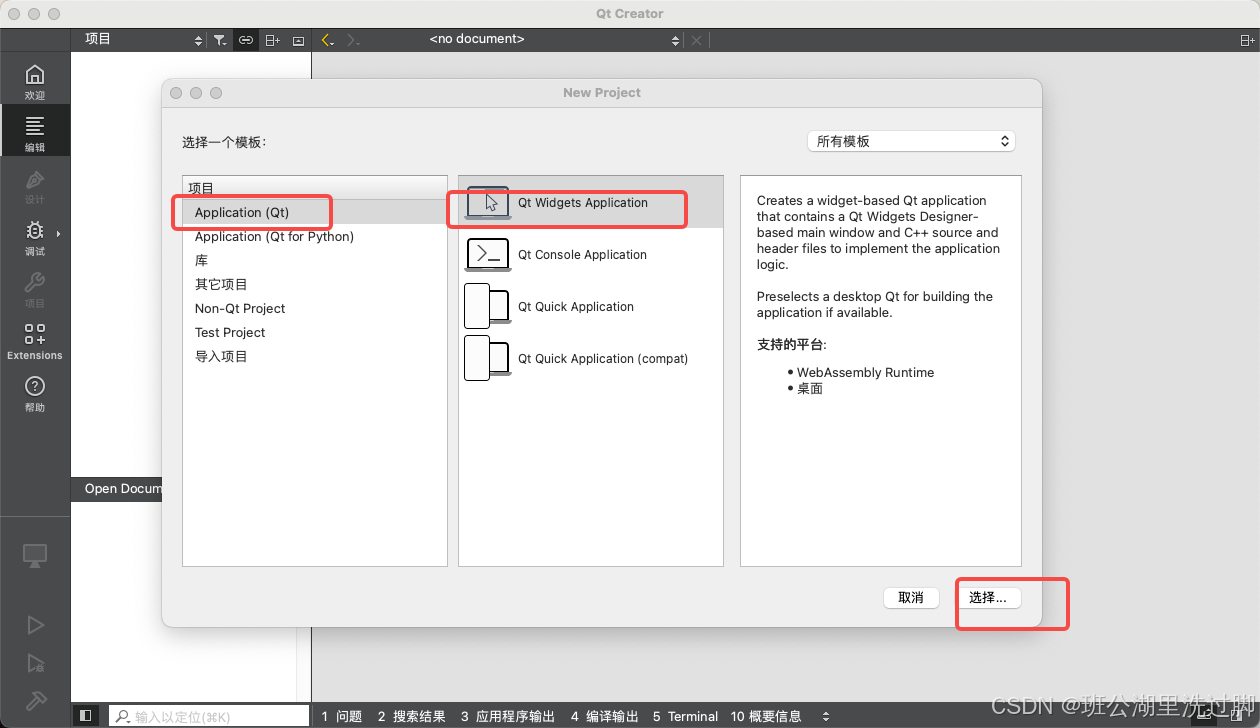Screen dimensions: 1260x728
Task: Click the Build hammer icon
Action: (x=35, y=700)
